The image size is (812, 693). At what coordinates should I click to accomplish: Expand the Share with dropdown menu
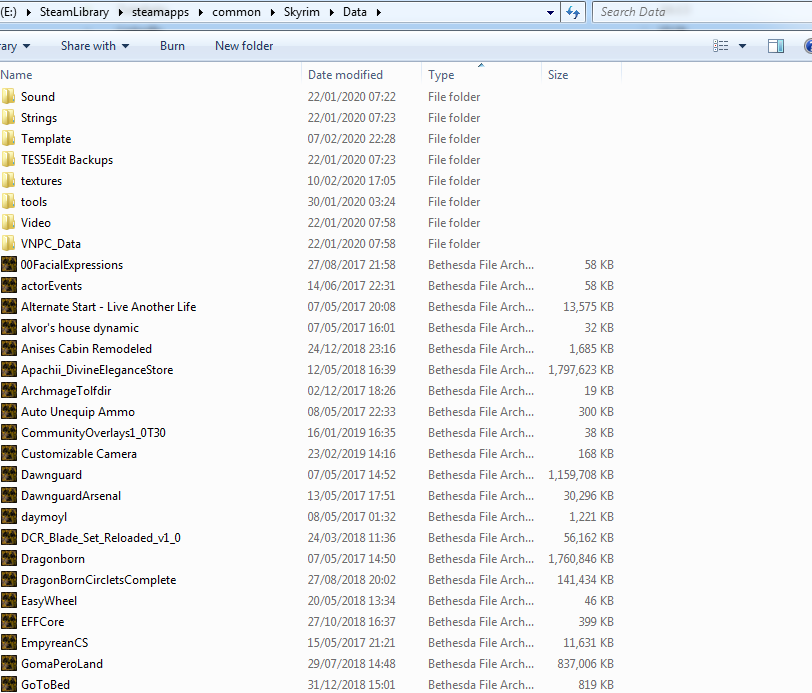pyautogui.click(x=95, y=46)
